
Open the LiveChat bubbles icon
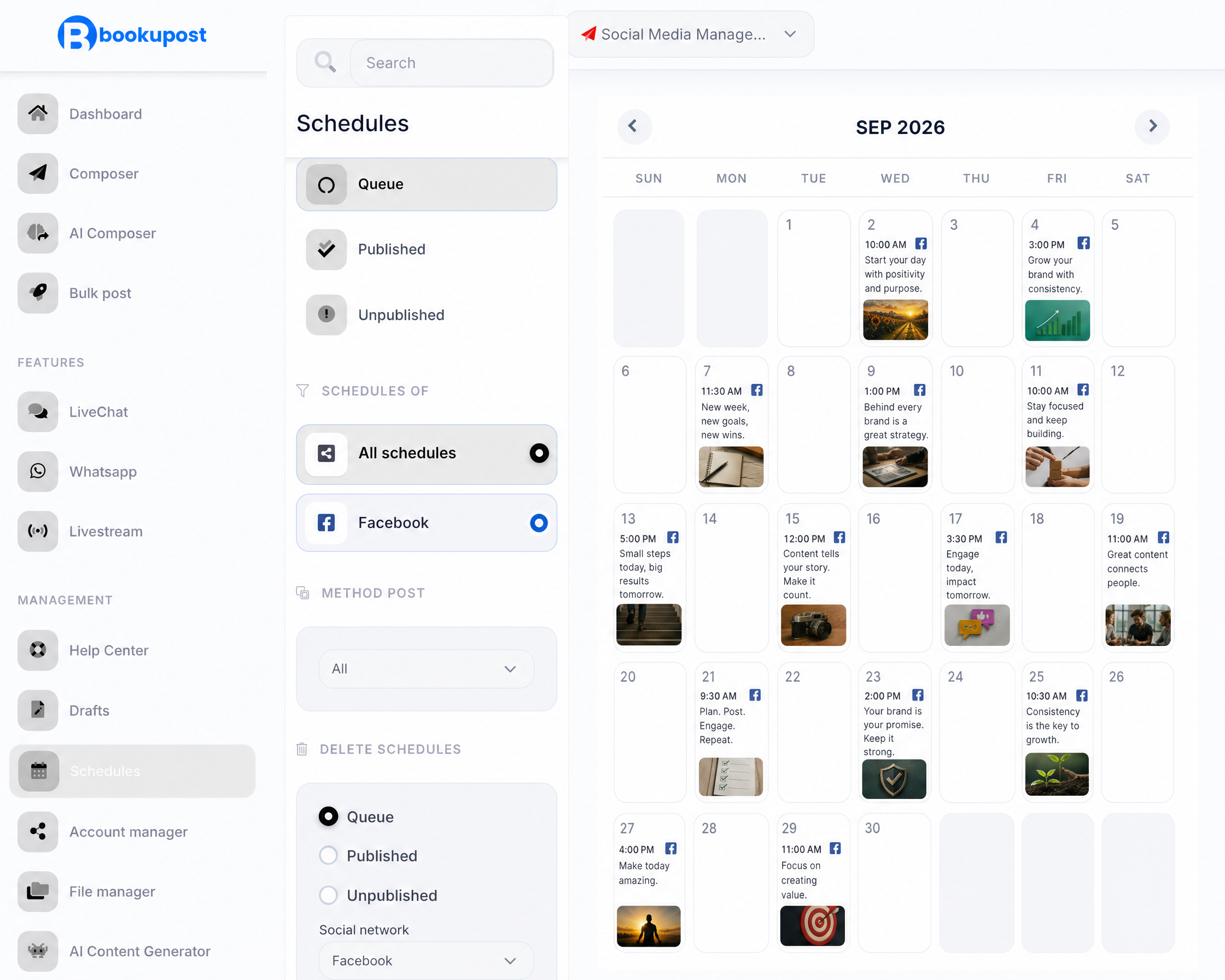38,411
